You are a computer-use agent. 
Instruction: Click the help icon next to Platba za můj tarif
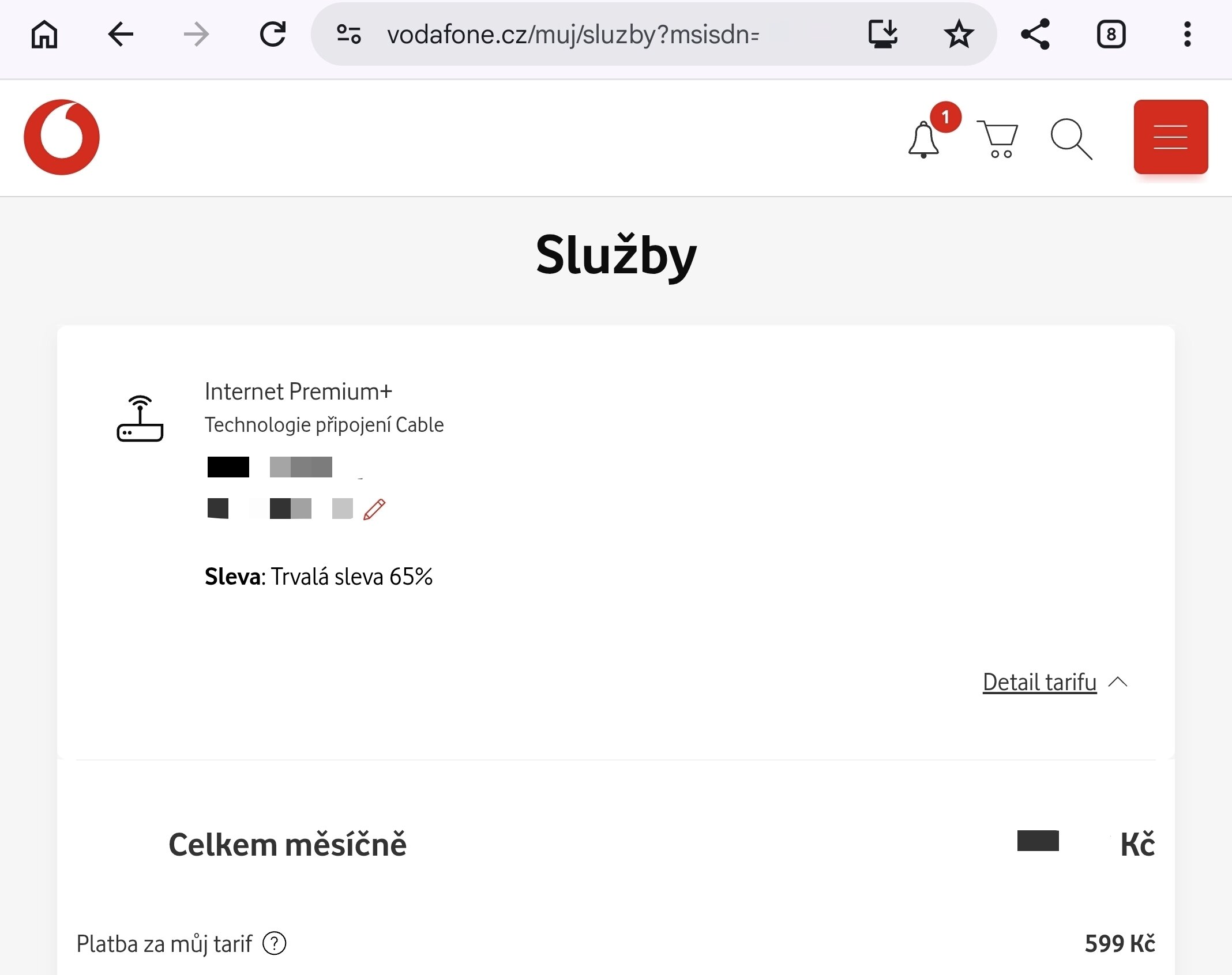[275, 944]
